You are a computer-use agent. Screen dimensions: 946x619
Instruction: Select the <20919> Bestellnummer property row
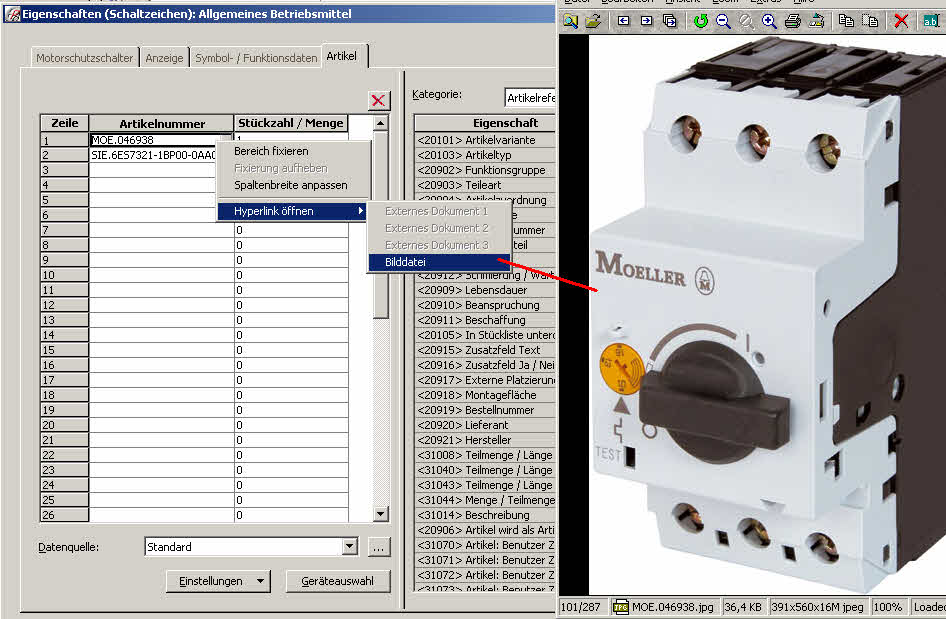tap(485, 410)
